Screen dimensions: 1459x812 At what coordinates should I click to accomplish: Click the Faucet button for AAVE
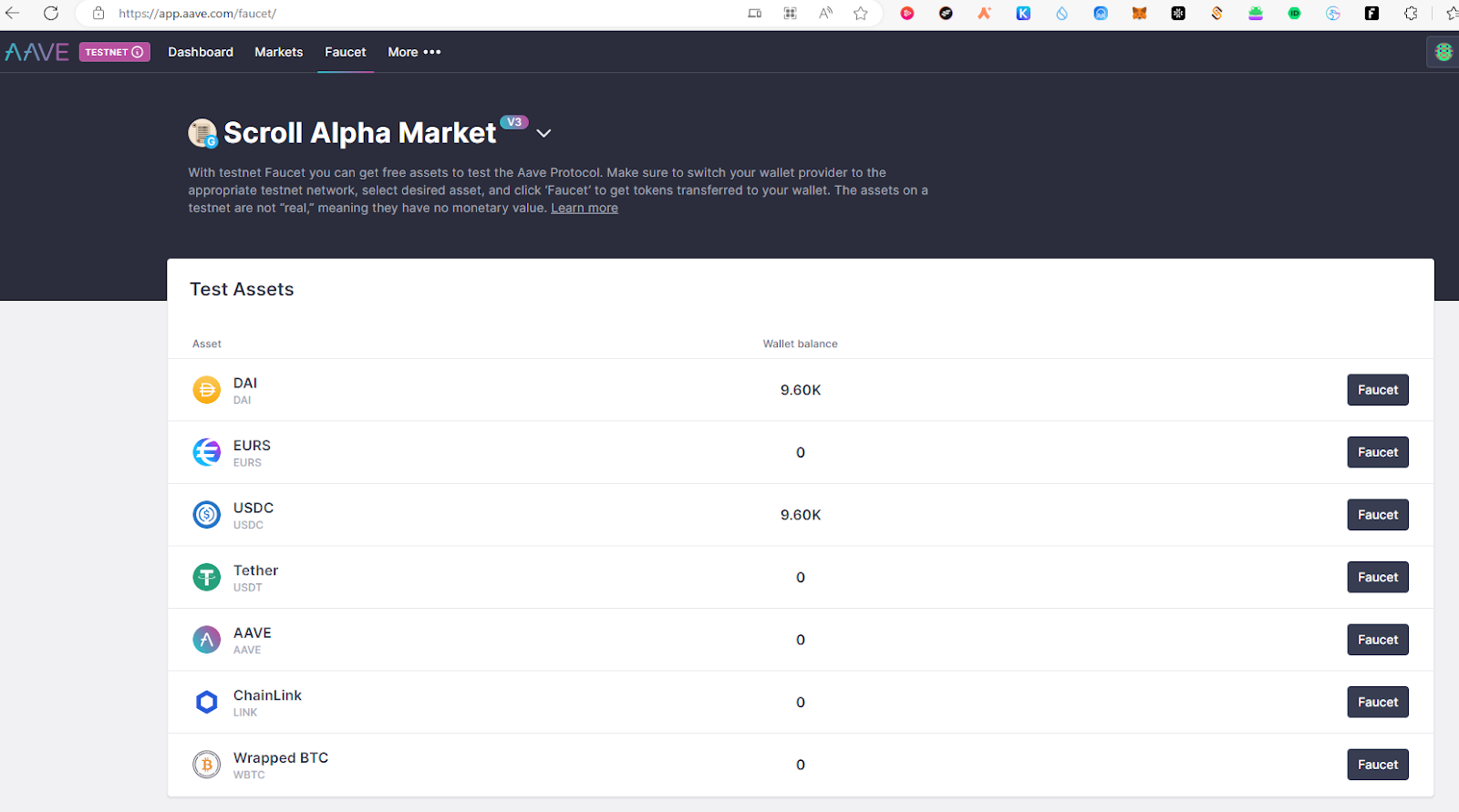(1378, 640)
